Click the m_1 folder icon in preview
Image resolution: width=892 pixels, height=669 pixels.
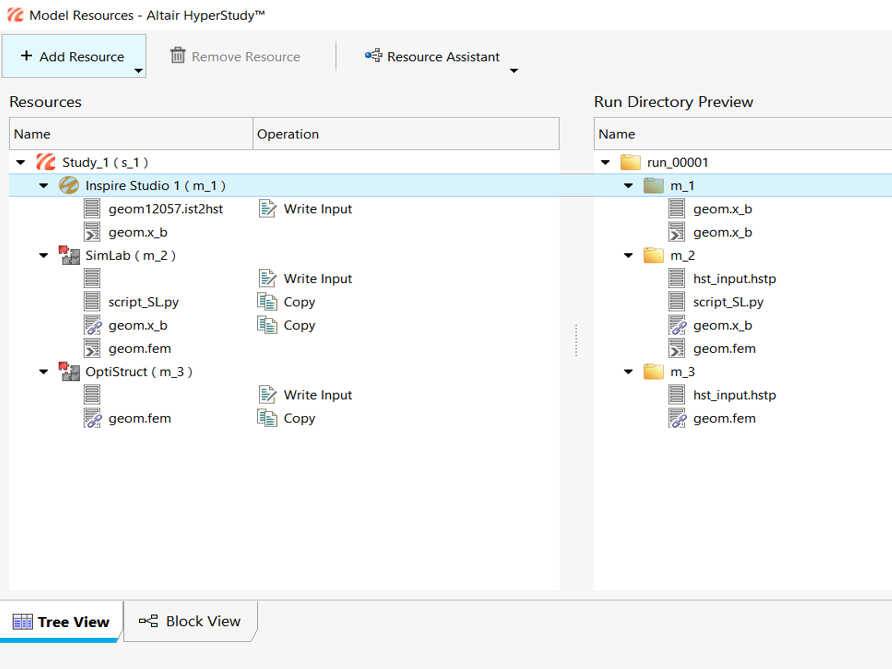[x=654, y=185]
